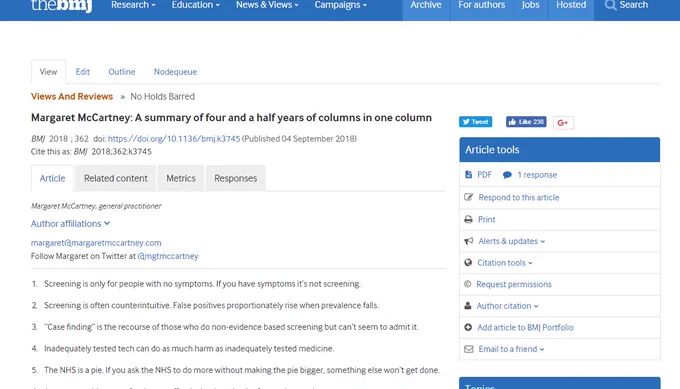Click the article title heading
The width and height of the screenshot is (680, 389).
(x=231, y=118)
